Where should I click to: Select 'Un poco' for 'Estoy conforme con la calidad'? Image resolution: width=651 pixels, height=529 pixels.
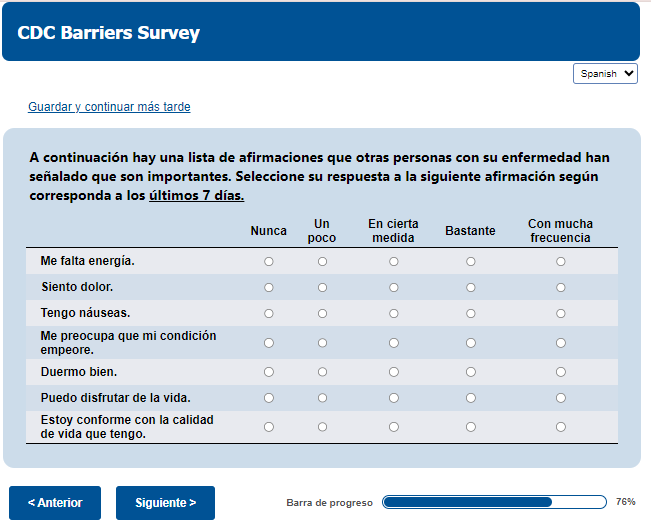[x=322, y=427]
